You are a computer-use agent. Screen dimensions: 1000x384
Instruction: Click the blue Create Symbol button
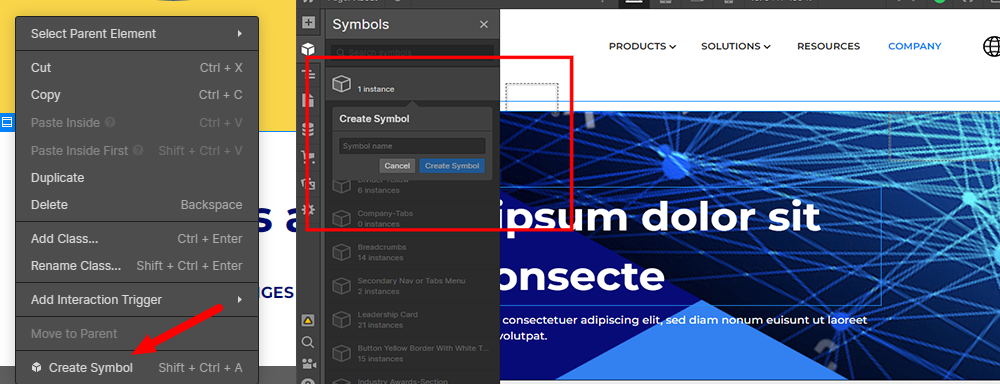[x=452, y=166]
